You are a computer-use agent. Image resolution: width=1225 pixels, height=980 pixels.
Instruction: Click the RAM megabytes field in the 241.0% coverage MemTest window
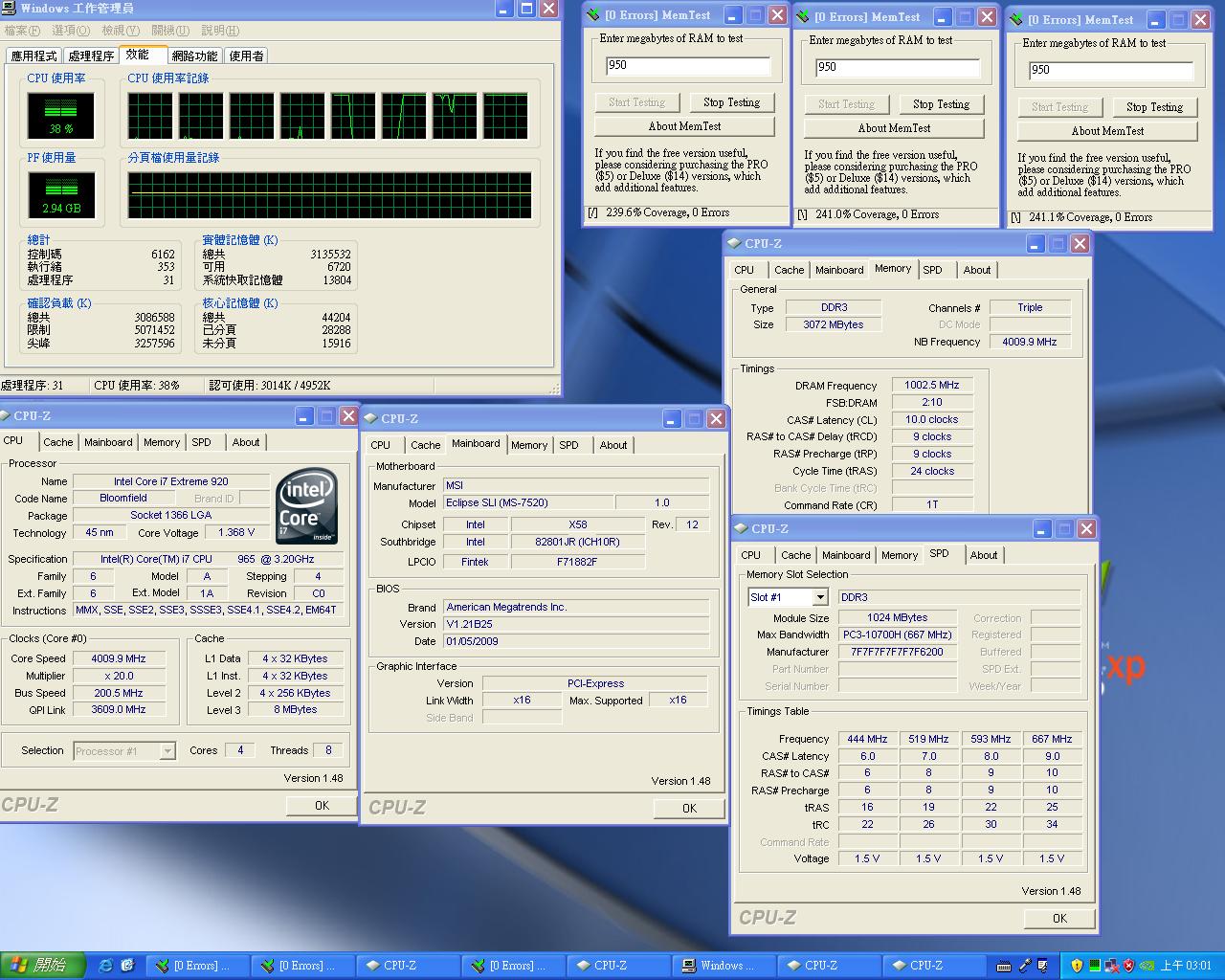click(897, 67)
